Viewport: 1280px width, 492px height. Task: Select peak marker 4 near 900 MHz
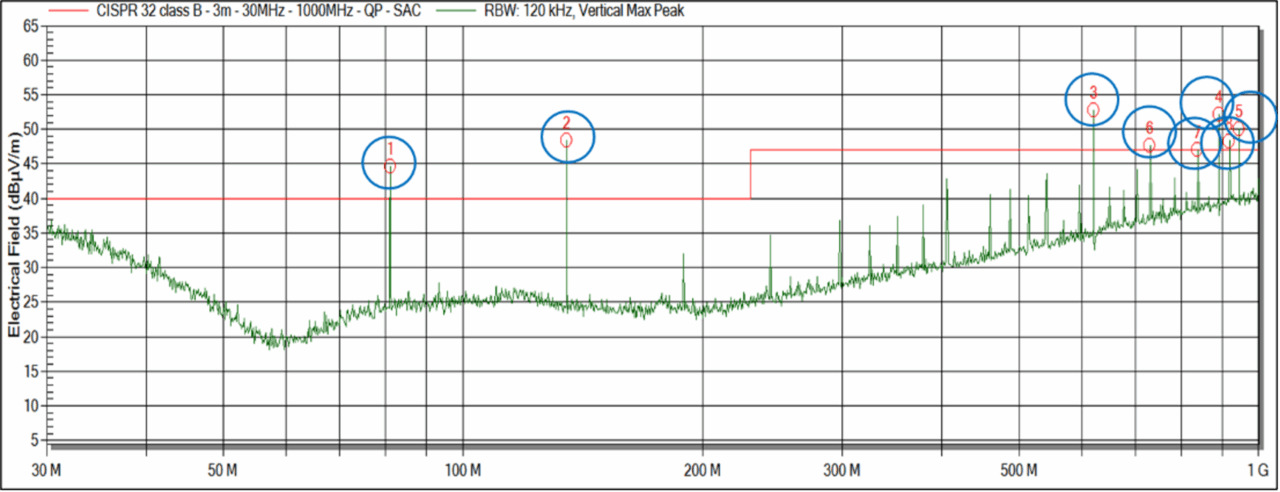tap(1218, 114)
